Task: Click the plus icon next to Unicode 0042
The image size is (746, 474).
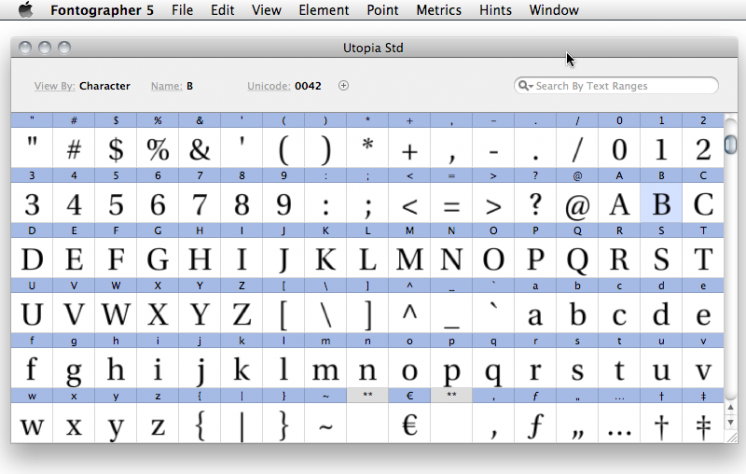Action: (344, 86)
